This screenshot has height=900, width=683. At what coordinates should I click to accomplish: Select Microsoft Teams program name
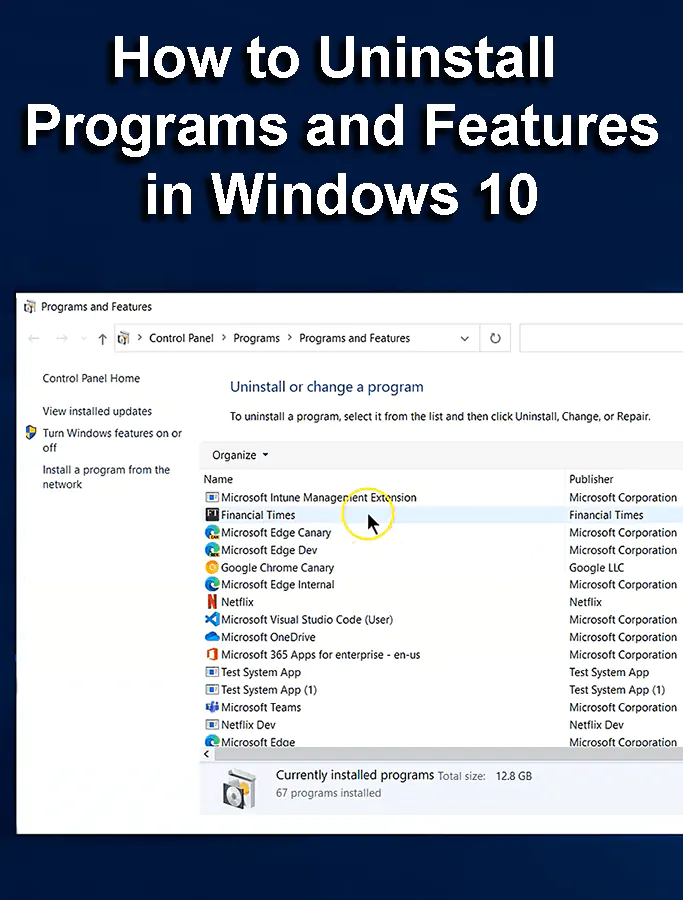click(261, 707)
